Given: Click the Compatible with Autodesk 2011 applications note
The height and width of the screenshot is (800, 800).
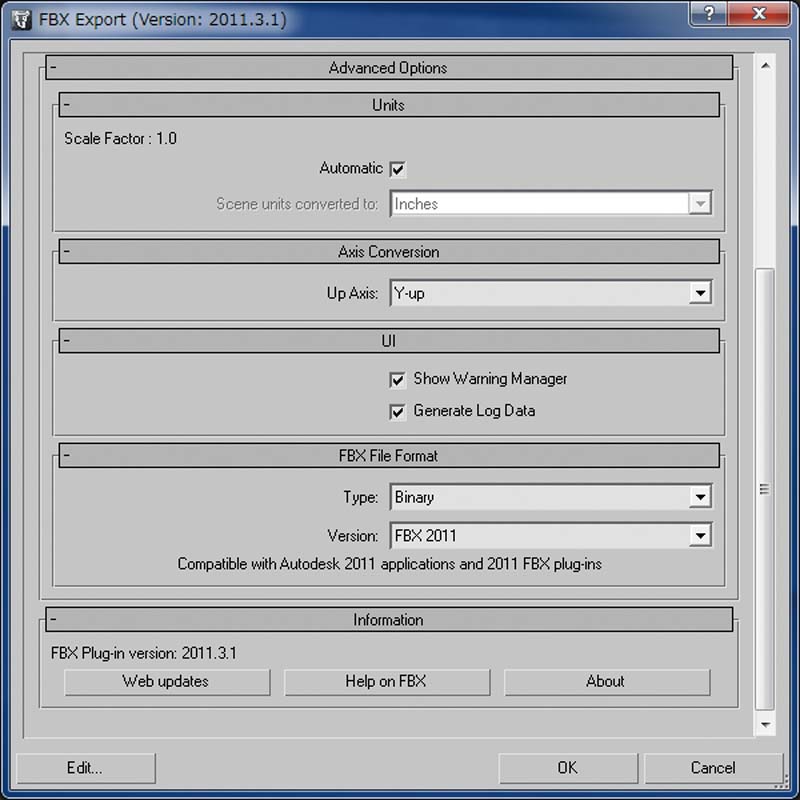Looking at the screenshot, I should [390, 564].
